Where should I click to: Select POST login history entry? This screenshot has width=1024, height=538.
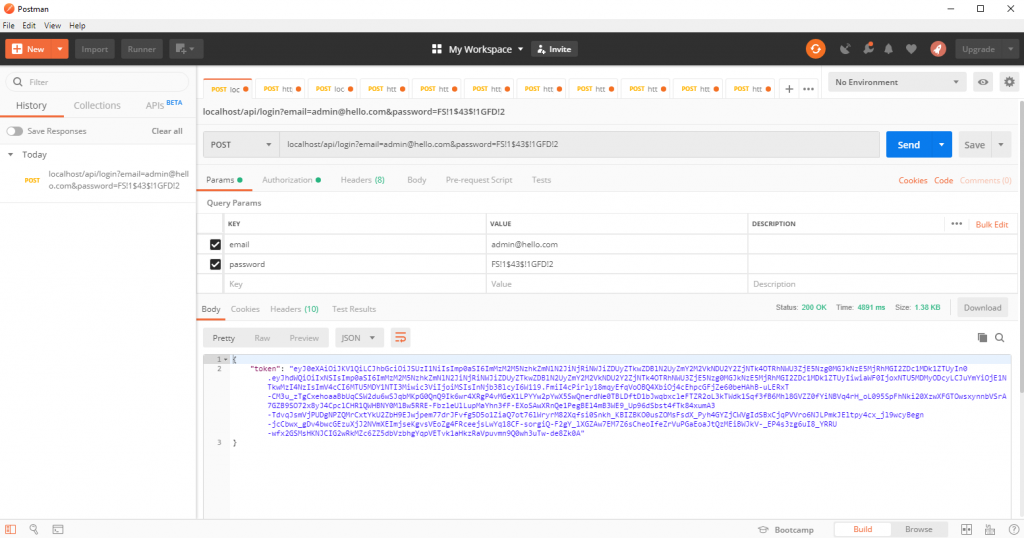98,180
